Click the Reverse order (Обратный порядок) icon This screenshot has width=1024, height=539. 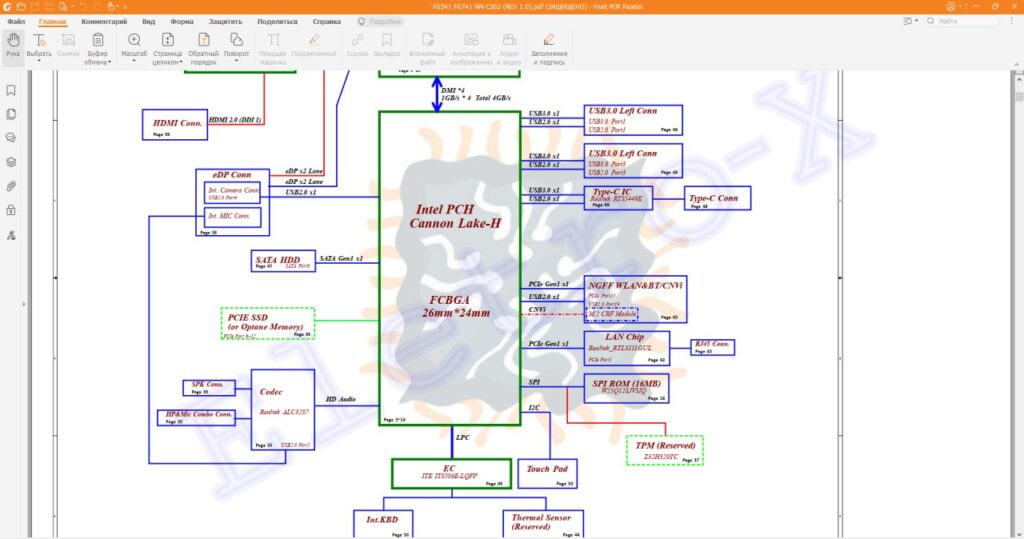point(203,45)
